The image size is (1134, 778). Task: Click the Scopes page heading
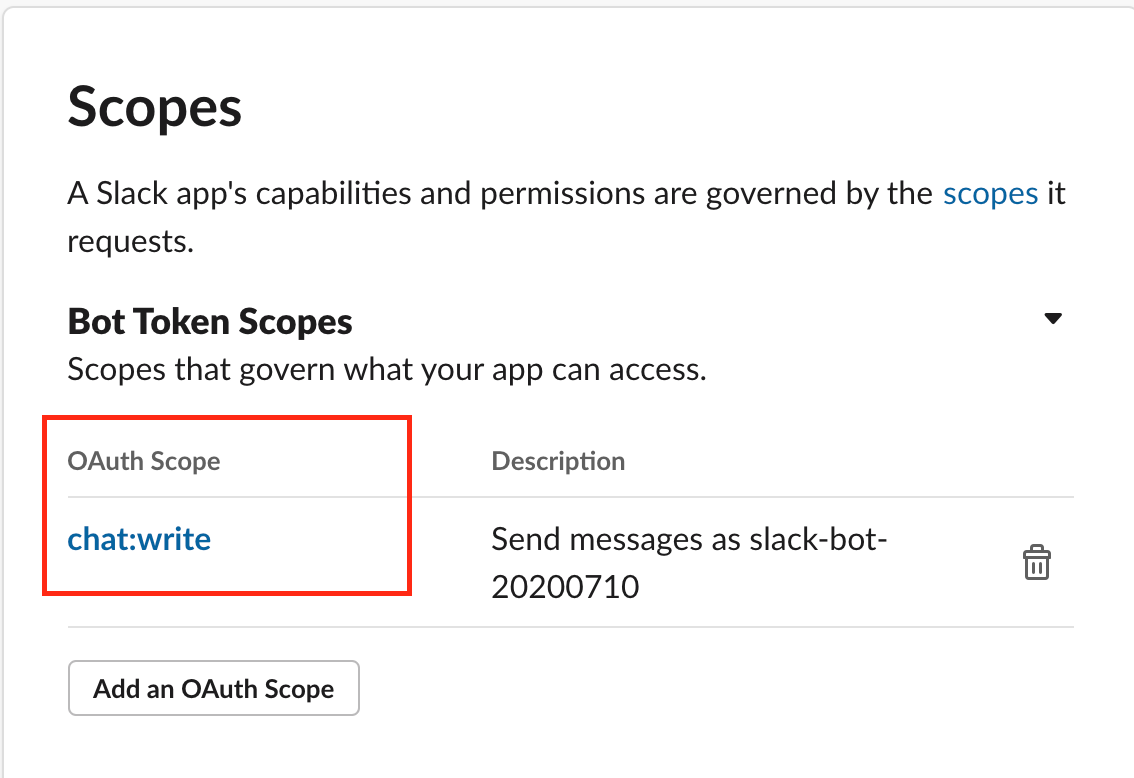[x=154, y=107]
